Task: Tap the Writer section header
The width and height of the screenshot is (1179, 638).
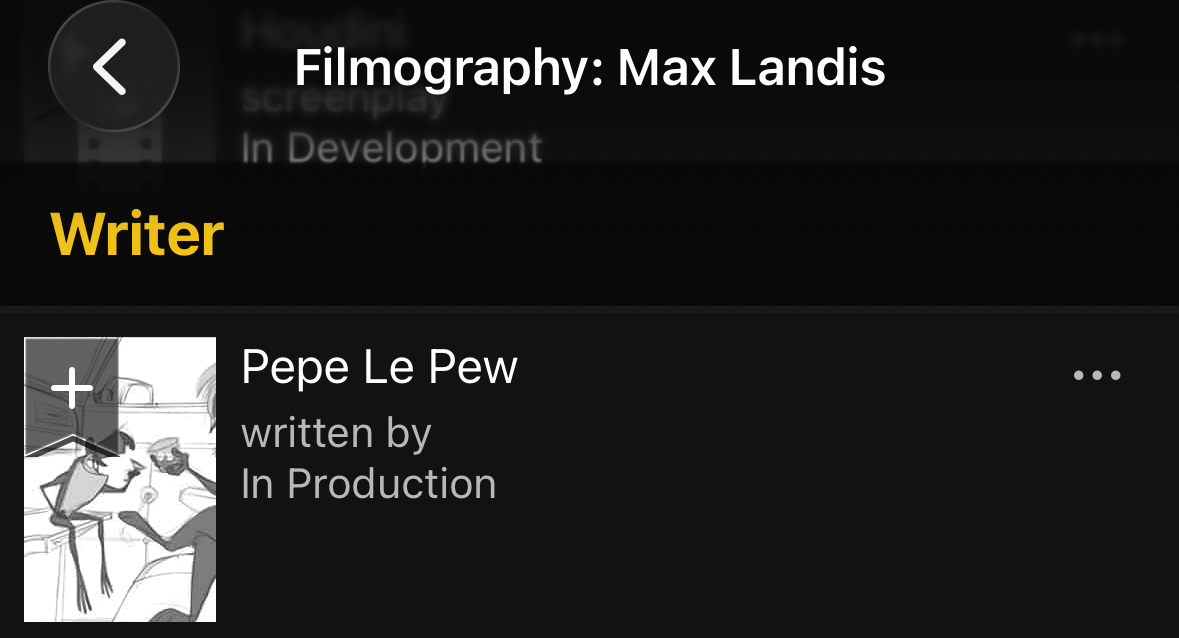Action: 137,235
